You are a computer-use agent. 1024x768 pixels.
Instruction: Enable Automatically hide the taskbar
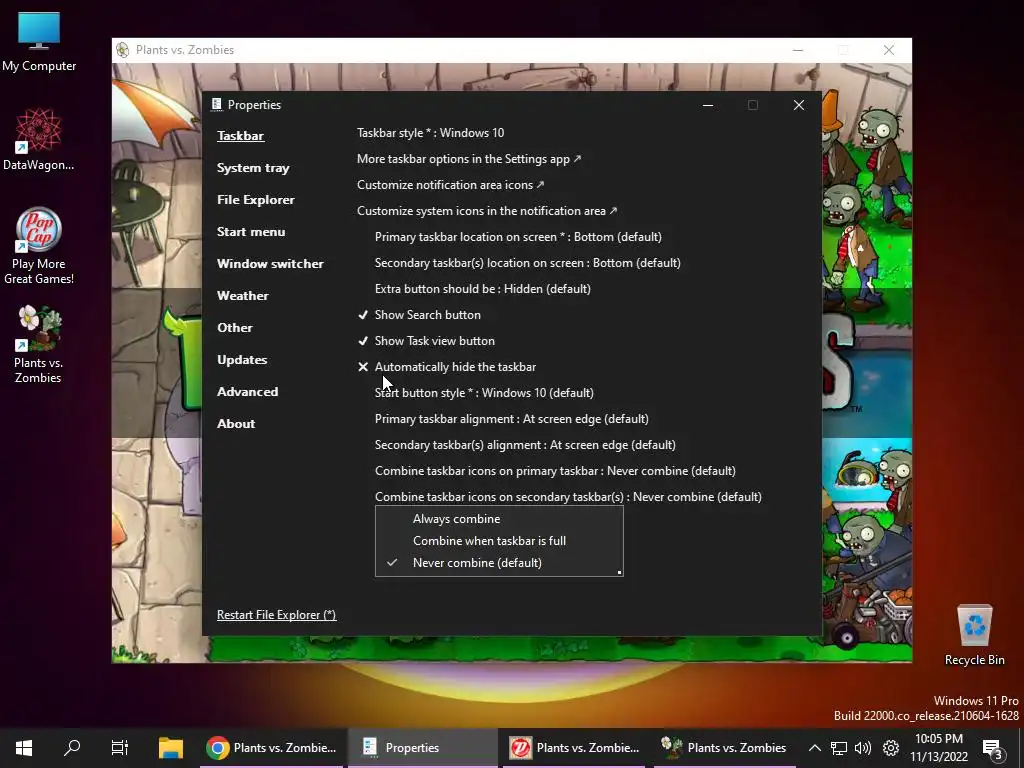447,367
